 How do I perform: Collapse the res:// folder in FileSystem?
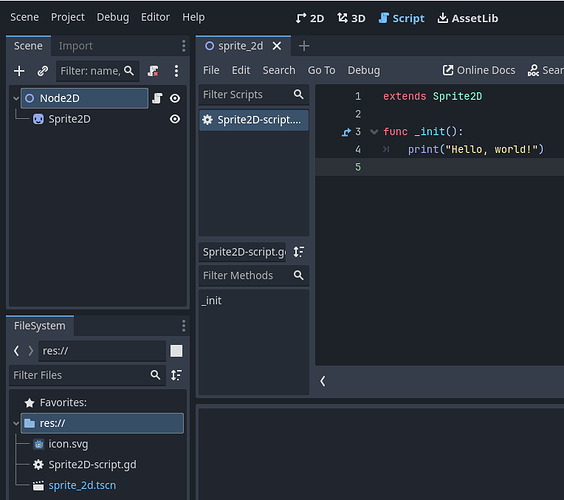click(x=16, y=423)
